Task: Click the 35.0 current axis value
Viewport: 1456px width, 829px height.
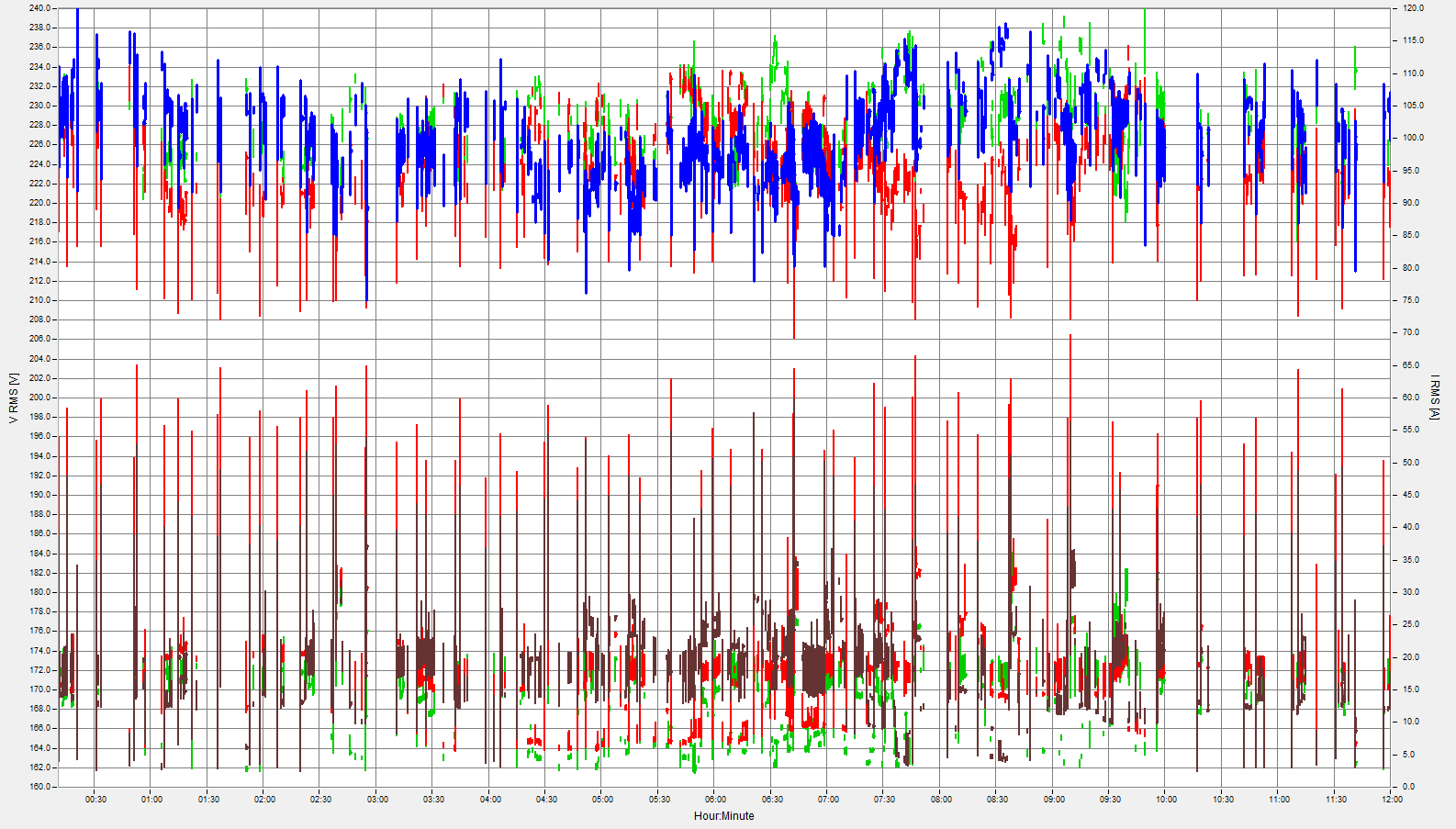Action: point(1412,560)
